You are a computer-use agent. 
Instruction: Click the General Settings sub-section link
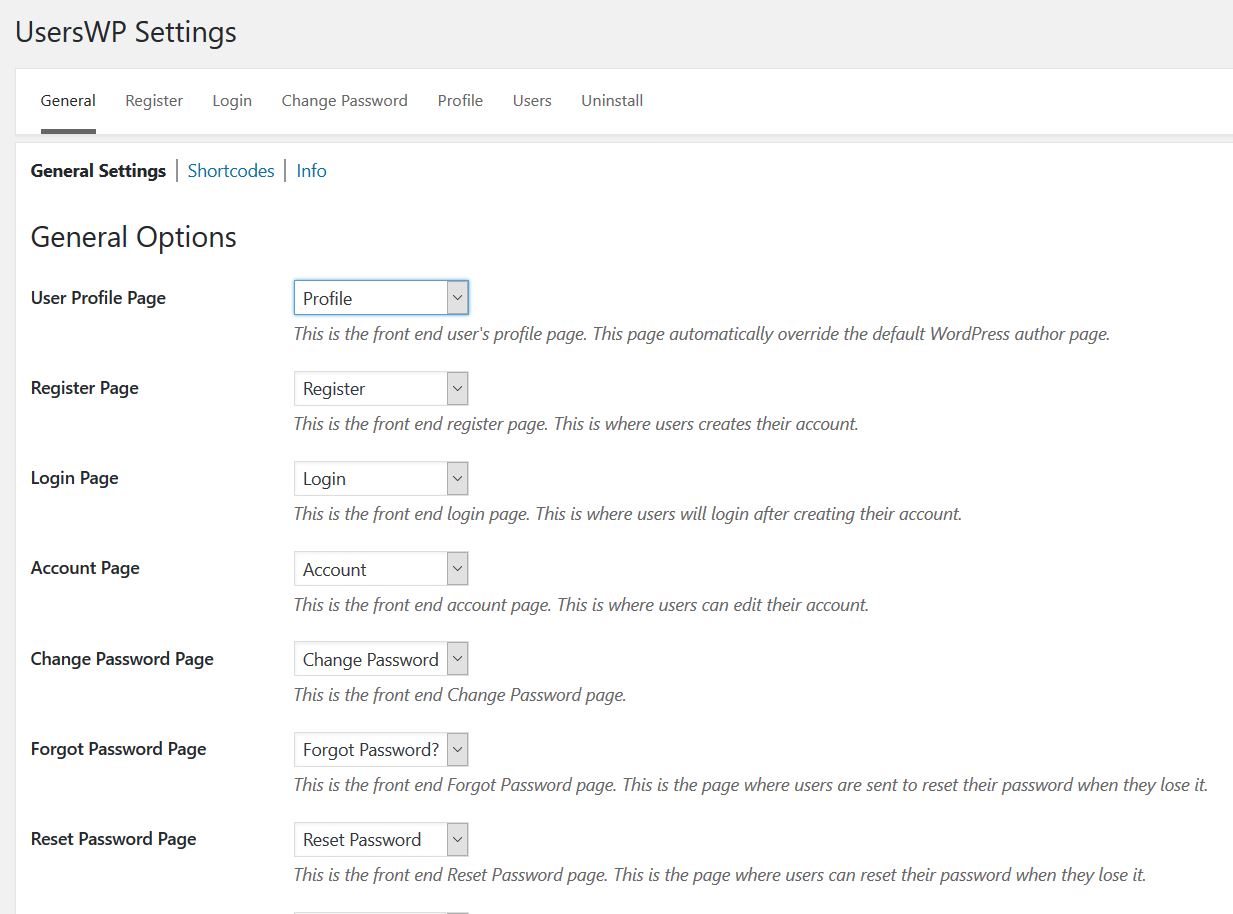point(98,171)
